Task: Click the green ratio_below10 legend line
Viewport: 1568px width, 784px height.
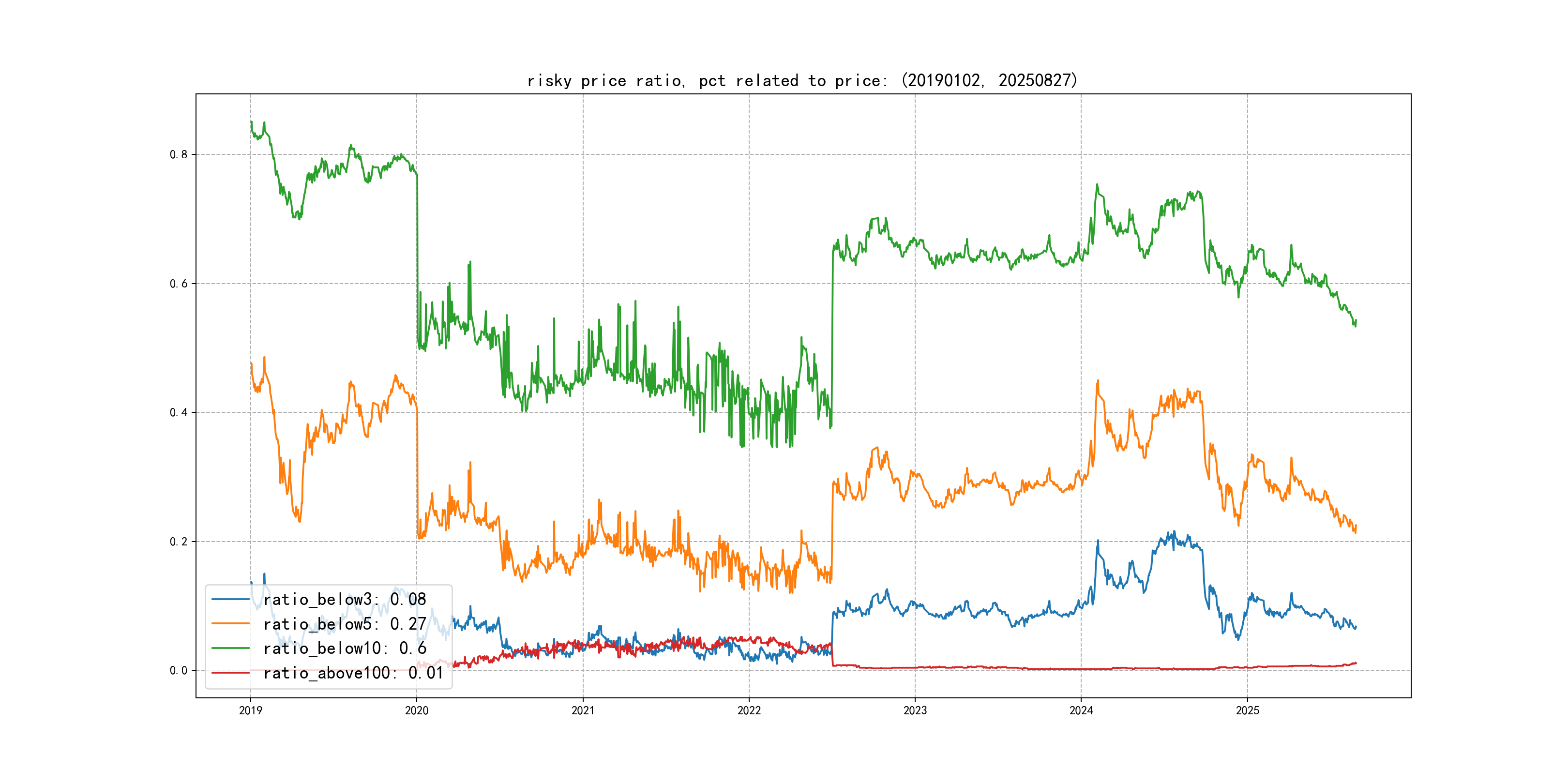Action: click(230, 648)
